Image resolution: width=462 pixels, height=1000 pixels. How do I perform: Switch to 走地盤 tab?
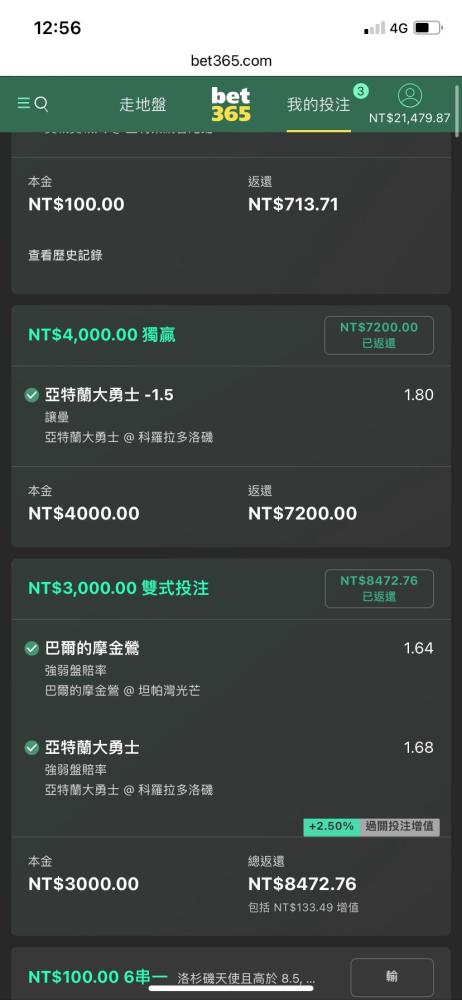pyautogui.click(x=143, y=105)
